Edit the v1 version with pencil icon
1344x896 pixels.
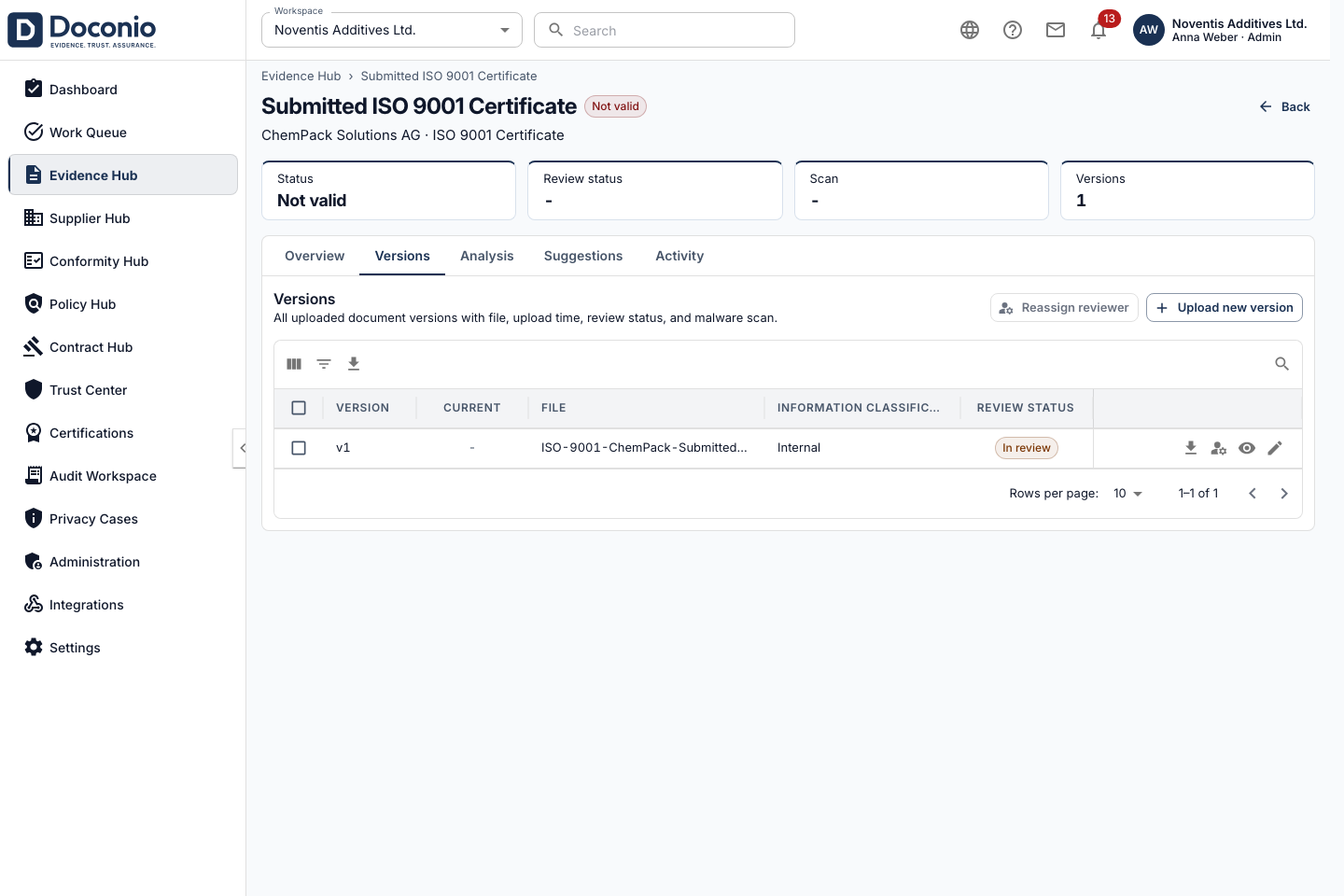[x=1275, y=448]
